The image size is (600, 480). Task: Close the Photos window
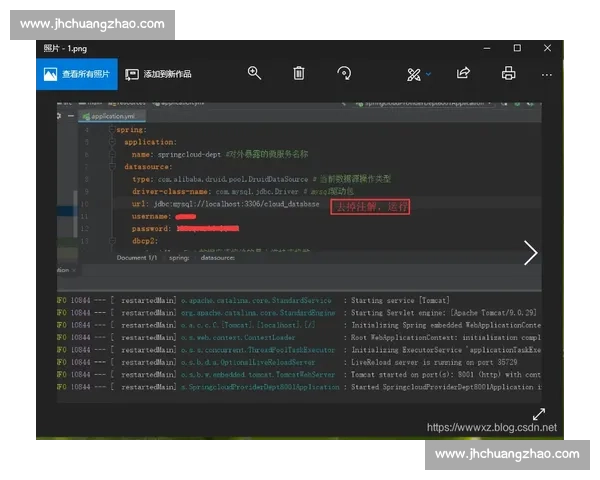pos(547,48)
